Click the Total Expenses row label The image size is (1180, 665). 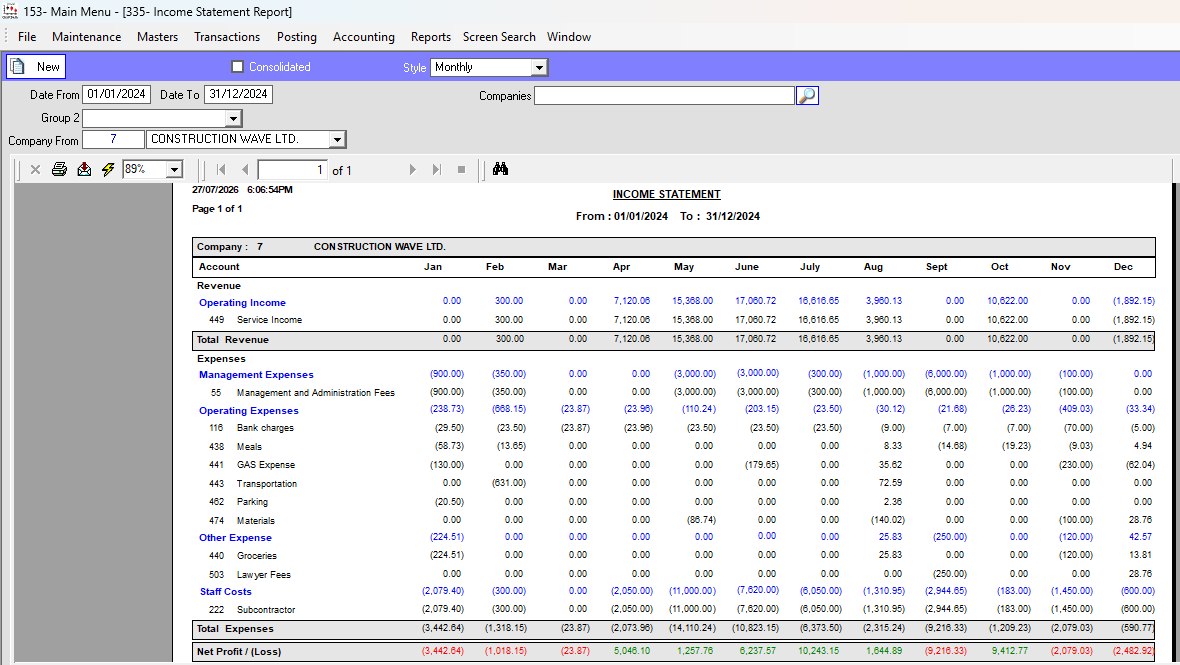(x=235, y=629)
